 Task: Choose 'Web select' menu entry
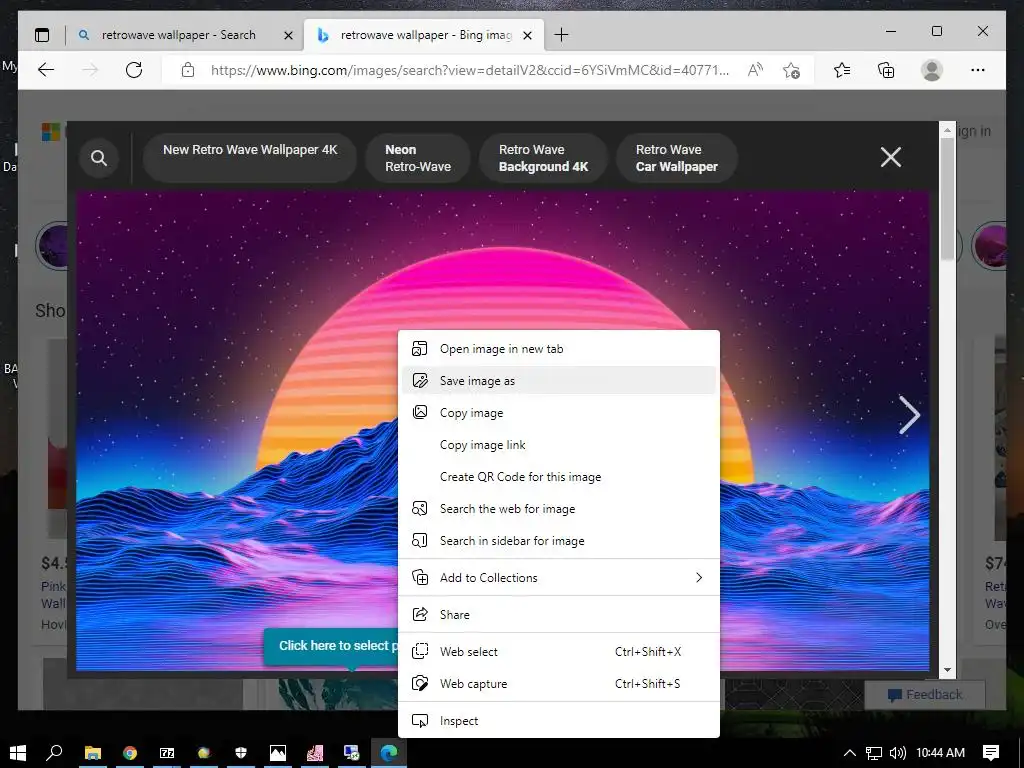point(558,652)
